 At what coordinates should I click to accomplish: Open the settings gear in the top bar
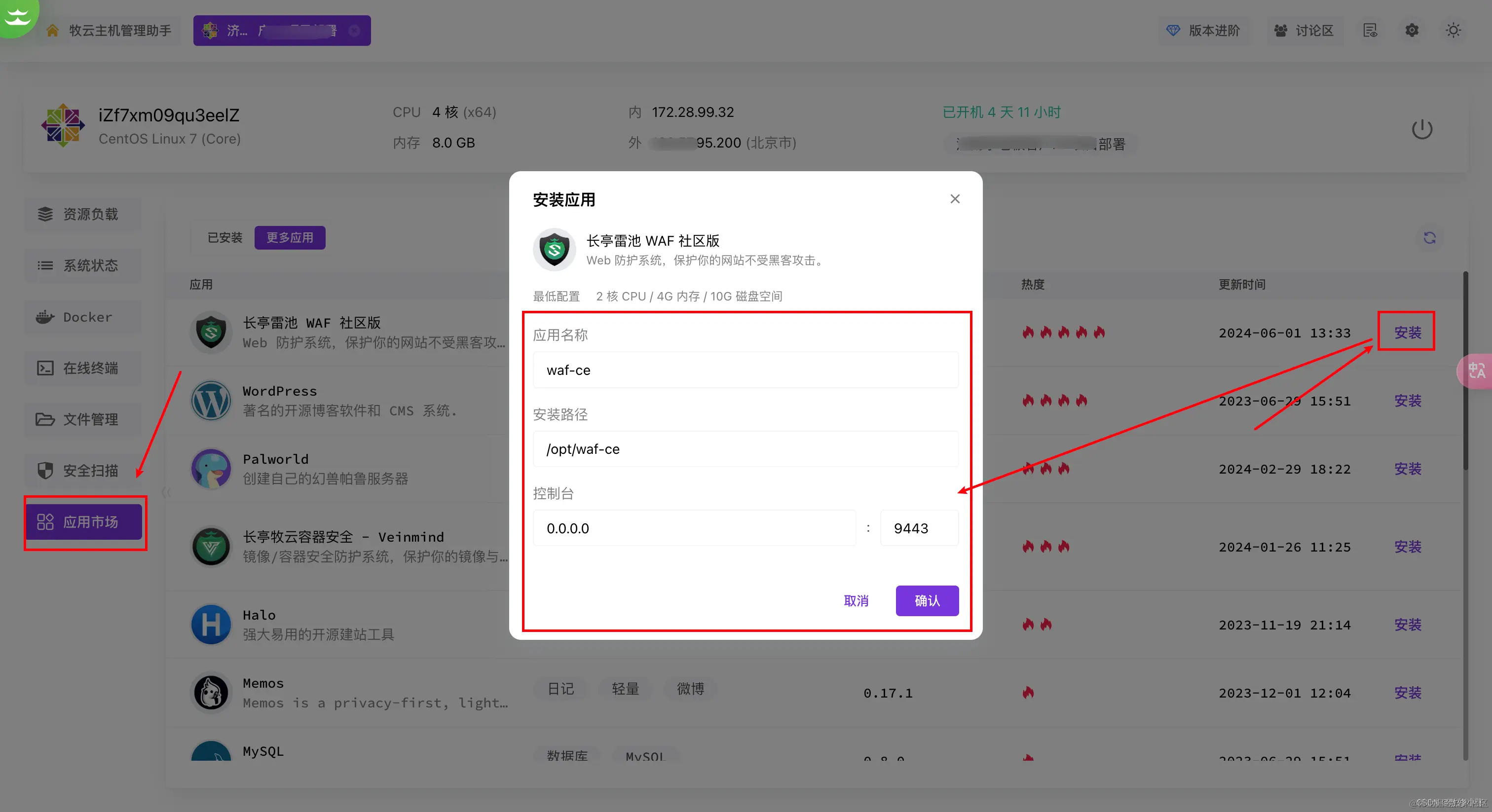(1412, 30)
